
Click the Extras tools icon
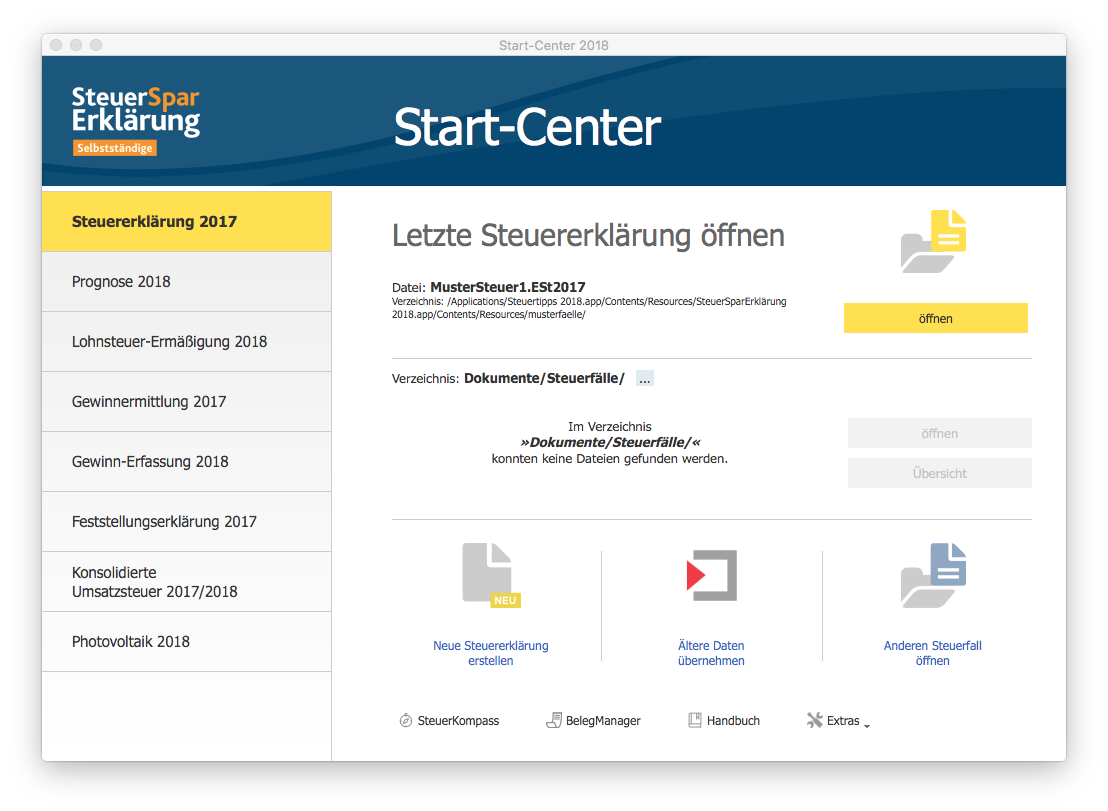(x=815, y=721)
